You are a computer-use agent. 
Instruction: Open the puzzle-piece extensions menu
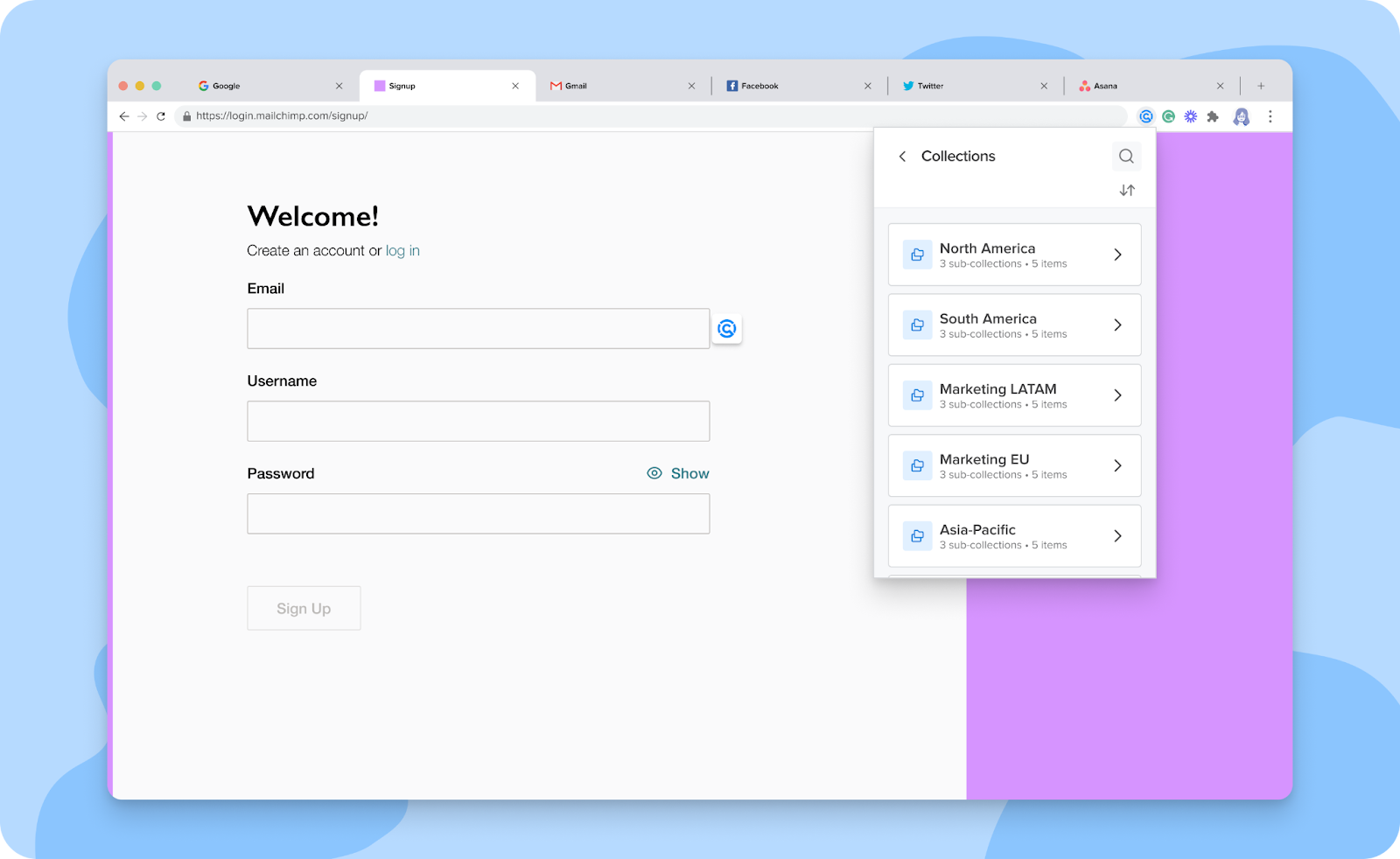point(1213,116)
